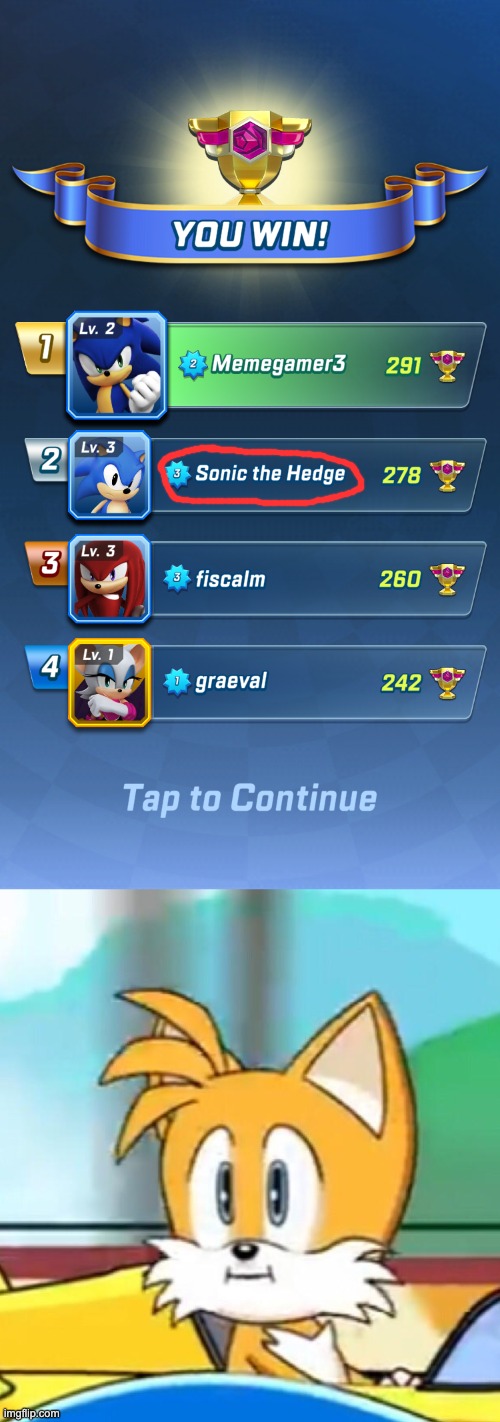Select the second place Sonic portrait
Viewport: 500px width, 1422px height.
coord(109,475)
